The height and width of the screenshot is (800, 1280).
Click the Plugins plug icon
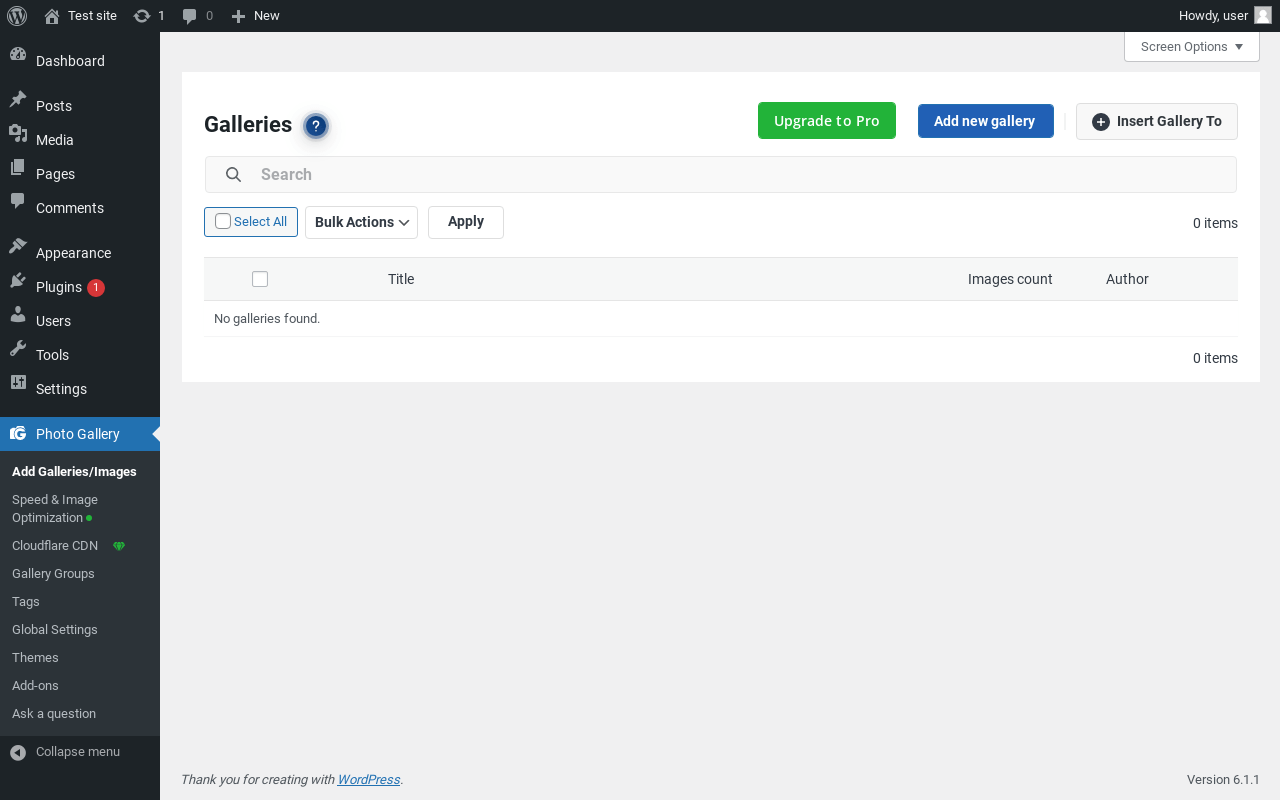point(18,281)
